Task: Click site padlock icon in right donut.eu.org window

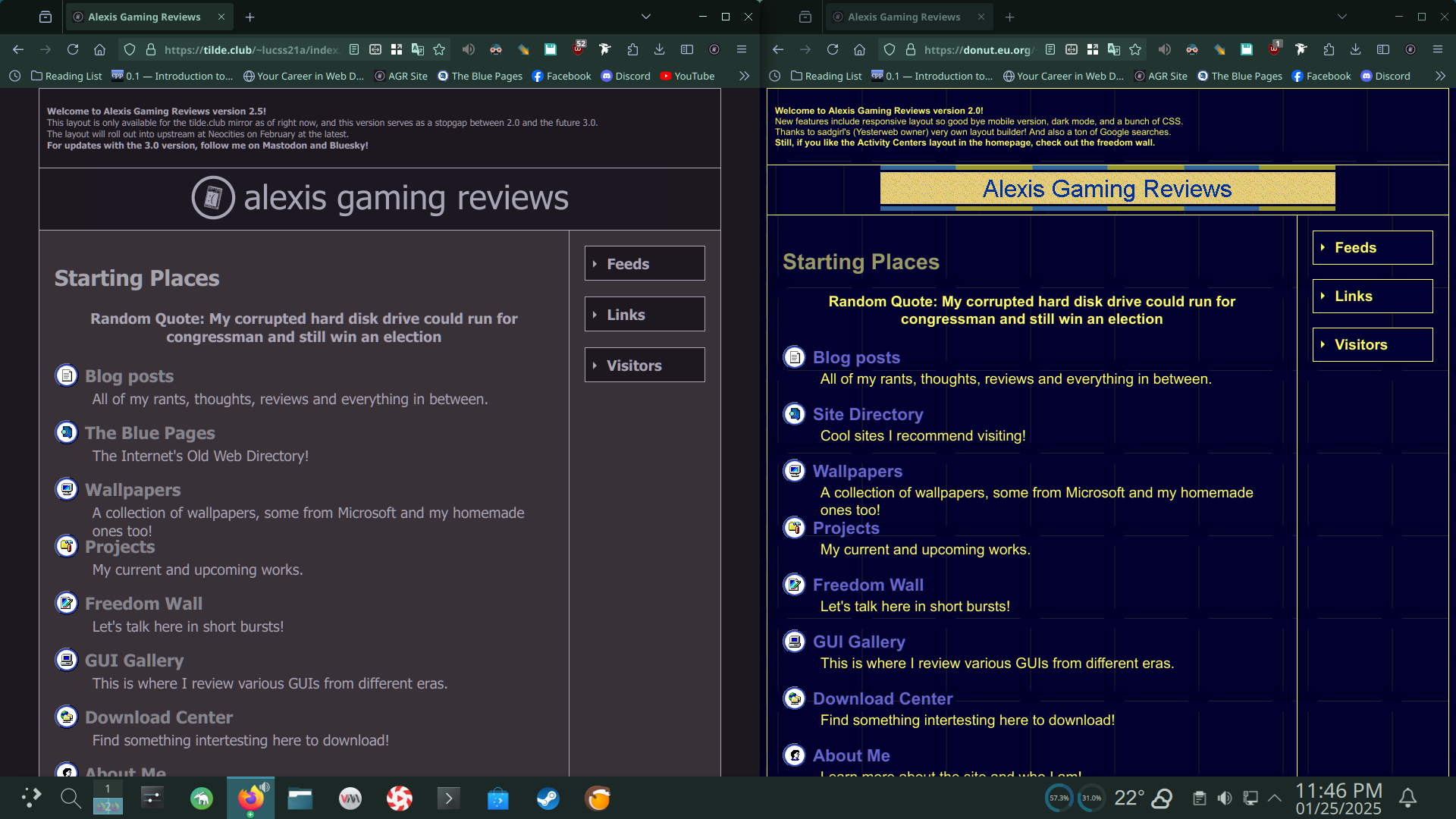Action: (911, 49)
